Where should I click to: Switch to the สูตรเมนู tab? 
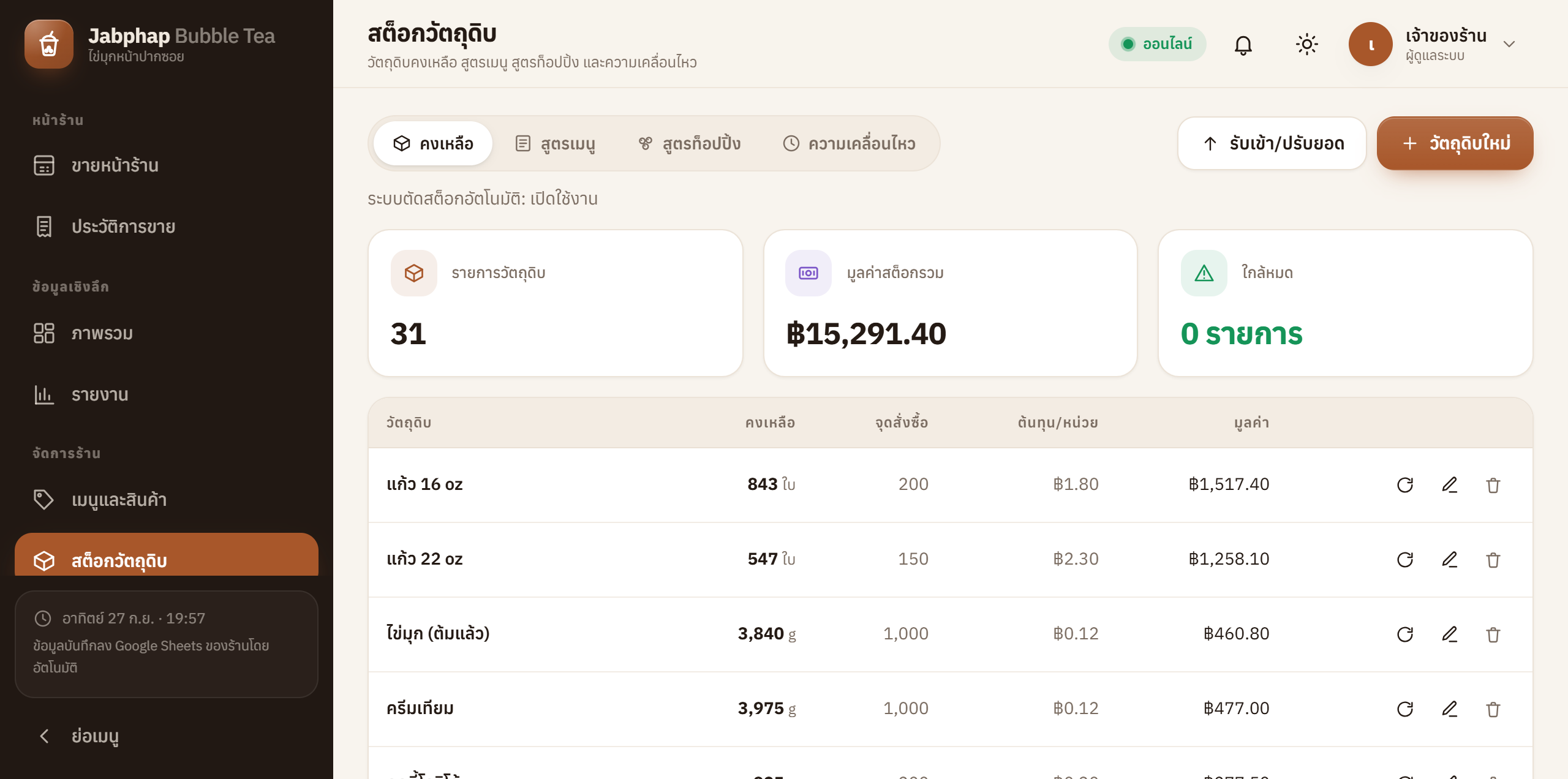555,143
